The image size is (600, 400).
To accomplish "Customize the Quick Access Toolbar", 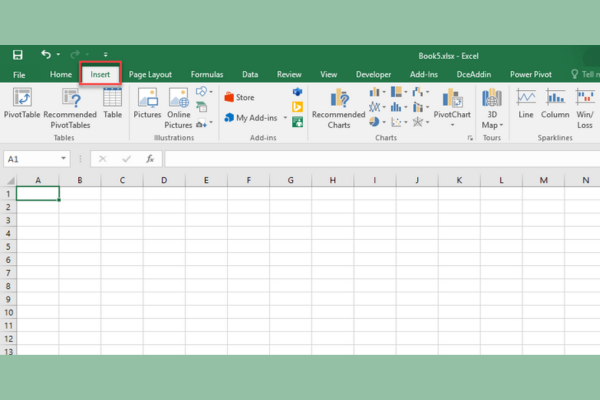I will coord(106,55).
